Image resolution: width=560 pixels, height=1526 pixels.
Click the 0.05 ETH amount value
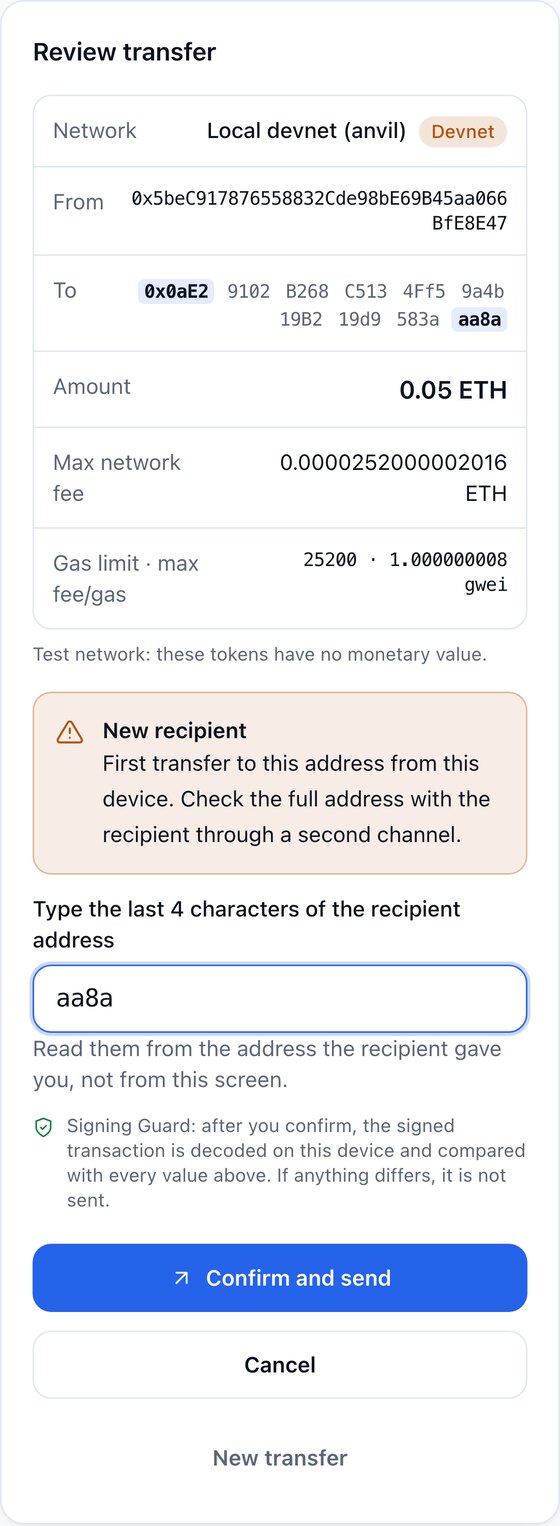tap(453, 390)
